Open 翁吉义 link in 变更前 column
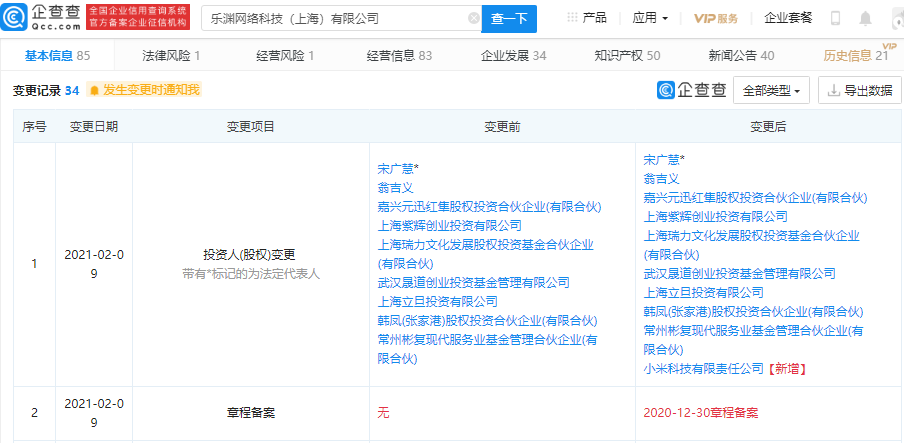This screenshot has width=904, height=443. pos(395,187)
